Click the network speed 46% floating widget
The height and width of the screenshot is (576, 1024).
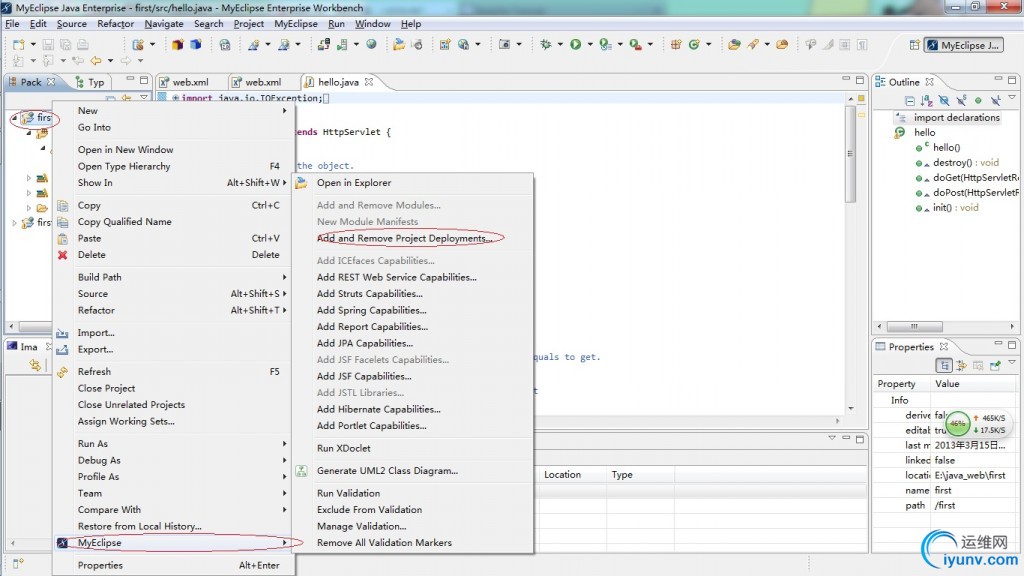977,424
